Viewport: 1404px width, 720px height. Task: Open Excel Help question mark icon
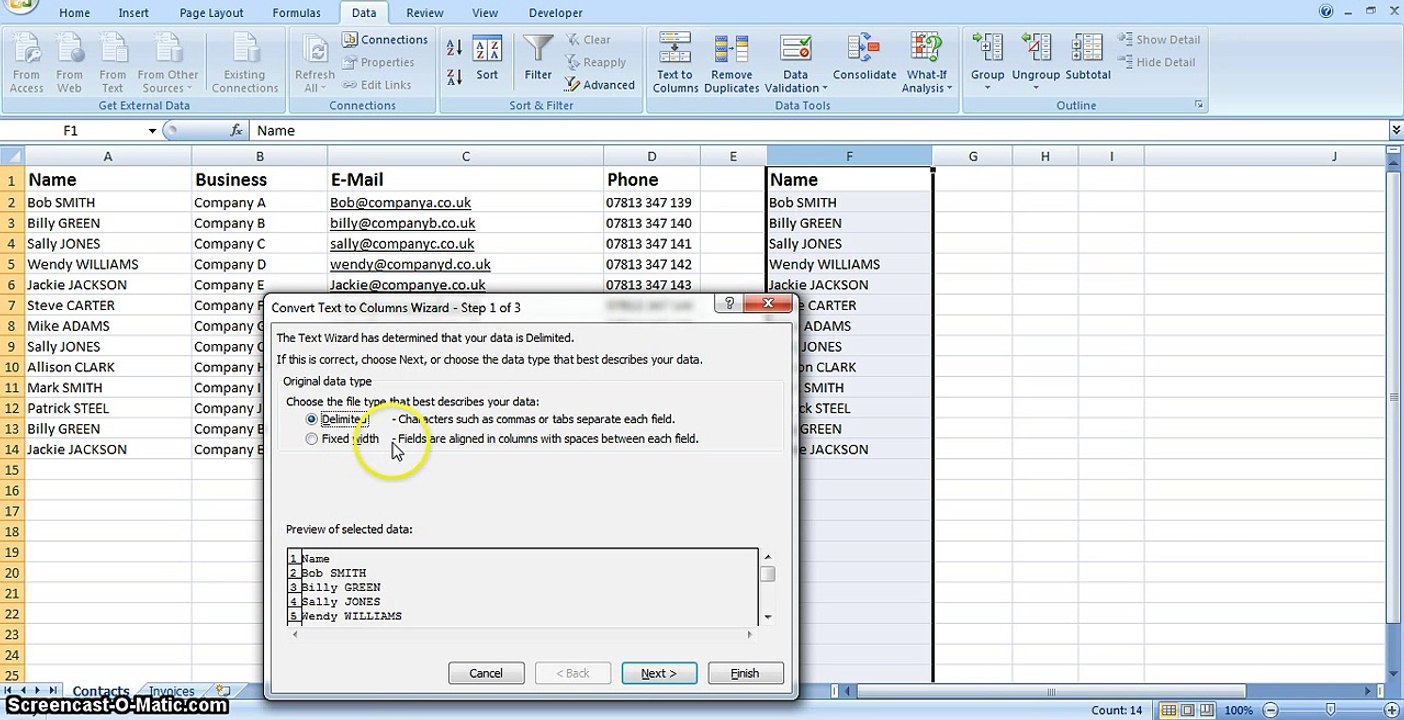[x=1326, y=12]
